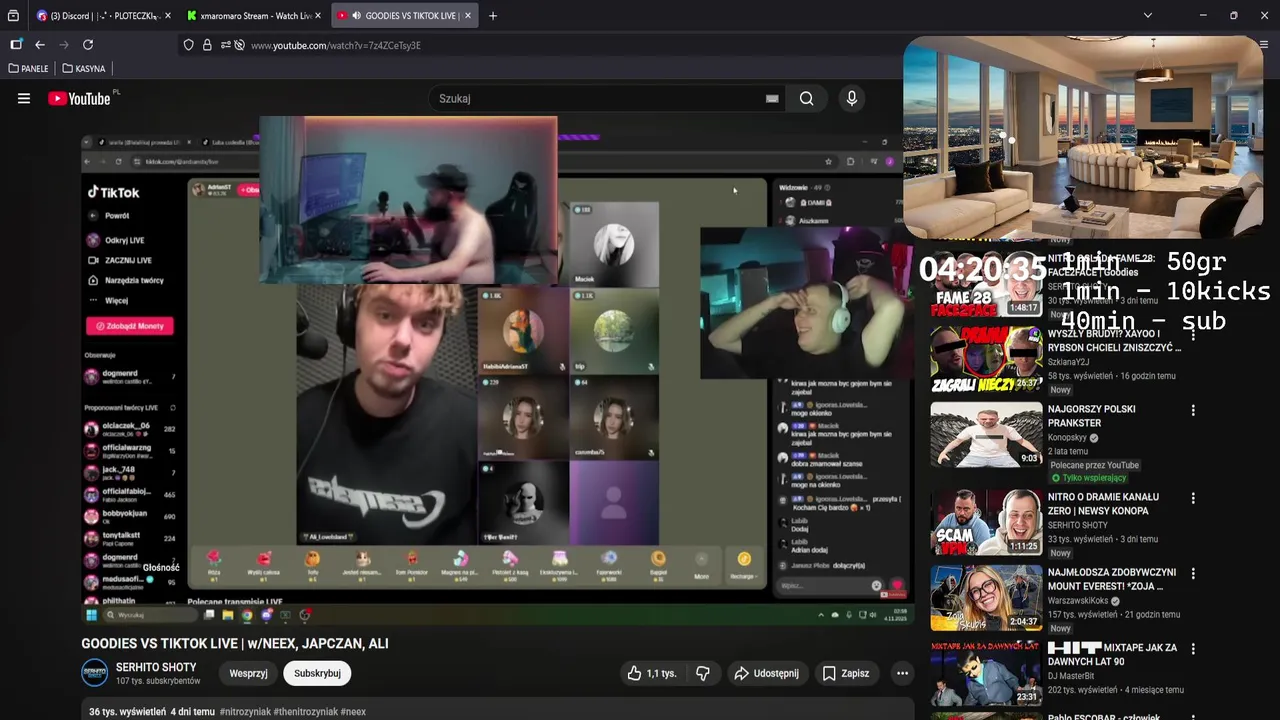Open options menu for NAJMŁODSZA ZDOBYWCZYNI video

pyautogui.click(x=1193, y=574)
